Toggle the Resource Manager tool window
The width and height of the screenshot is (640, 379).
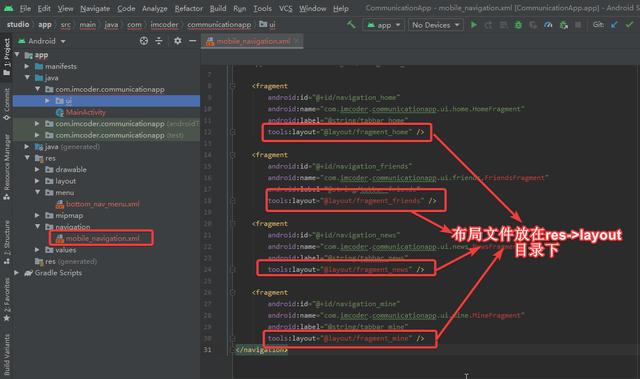pyautogui.click(x=7, y=167)
